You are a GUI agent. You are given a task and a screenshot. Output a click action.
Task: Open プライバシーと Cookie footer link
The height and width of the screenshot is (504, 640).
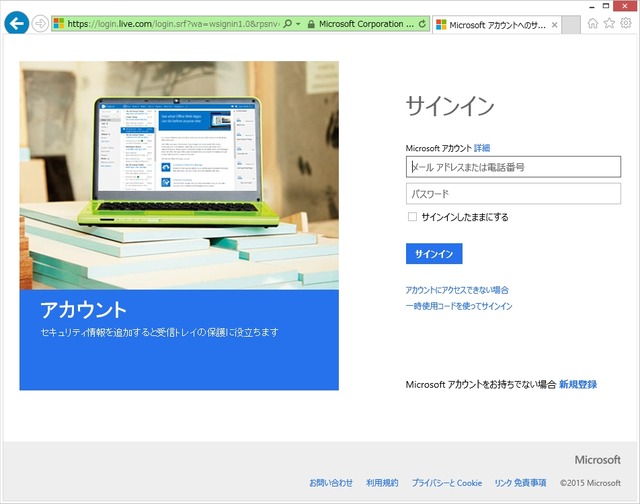447,483
